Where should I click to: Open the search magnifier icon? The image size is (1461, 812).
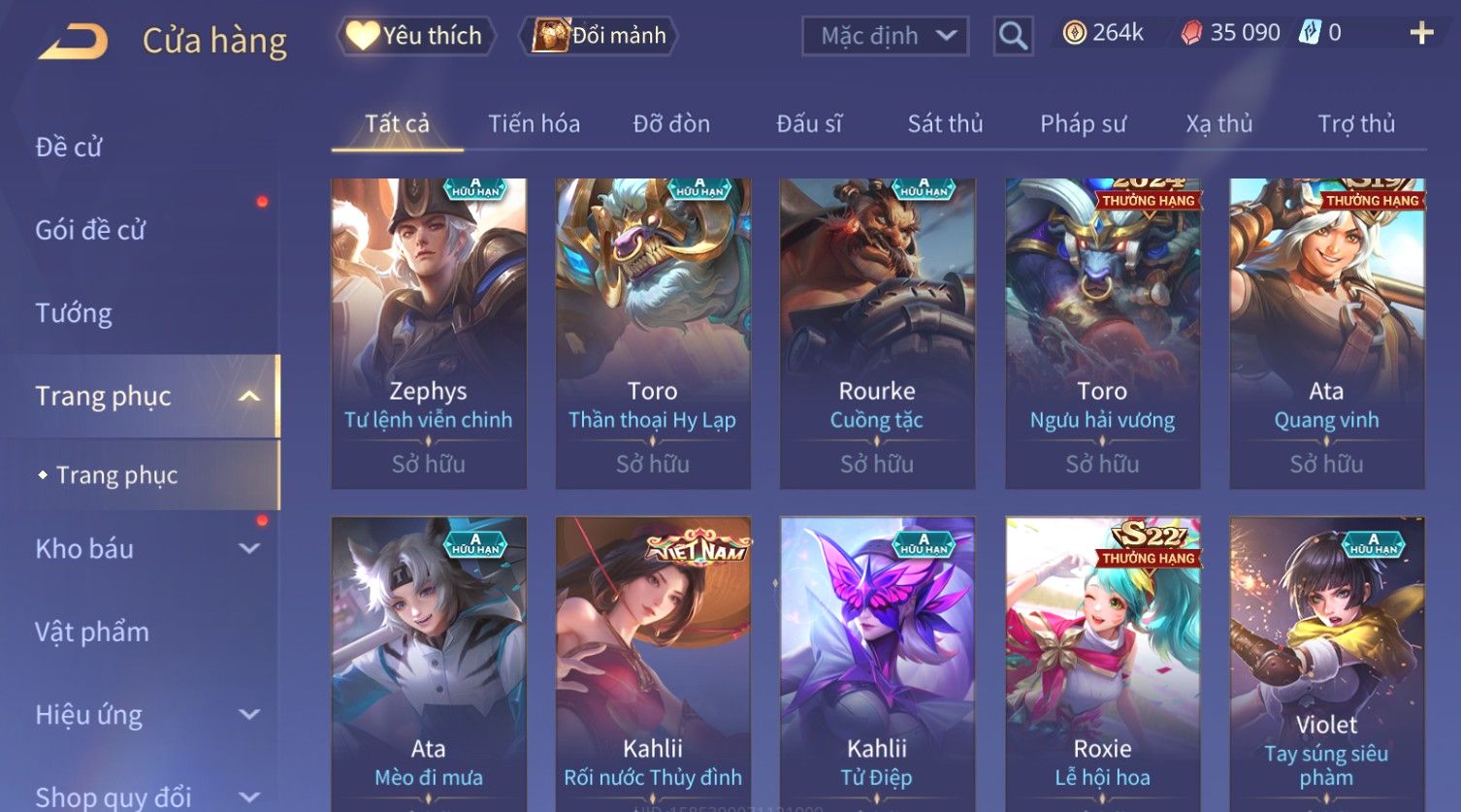click(1013, 36)
